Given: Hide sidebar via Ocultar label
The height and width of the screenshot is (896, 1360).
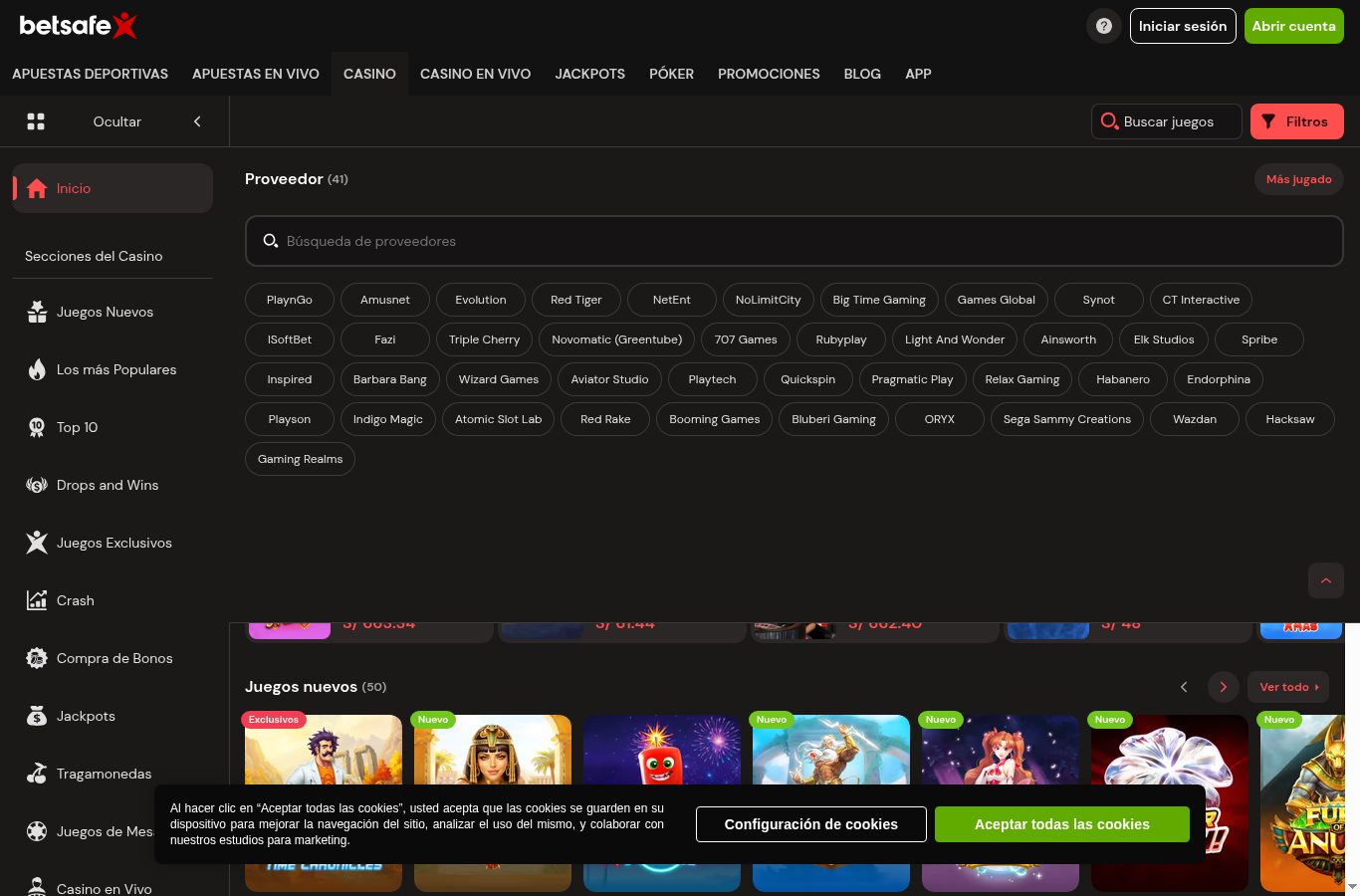Looking at the screenshot, I should (117, 121).
